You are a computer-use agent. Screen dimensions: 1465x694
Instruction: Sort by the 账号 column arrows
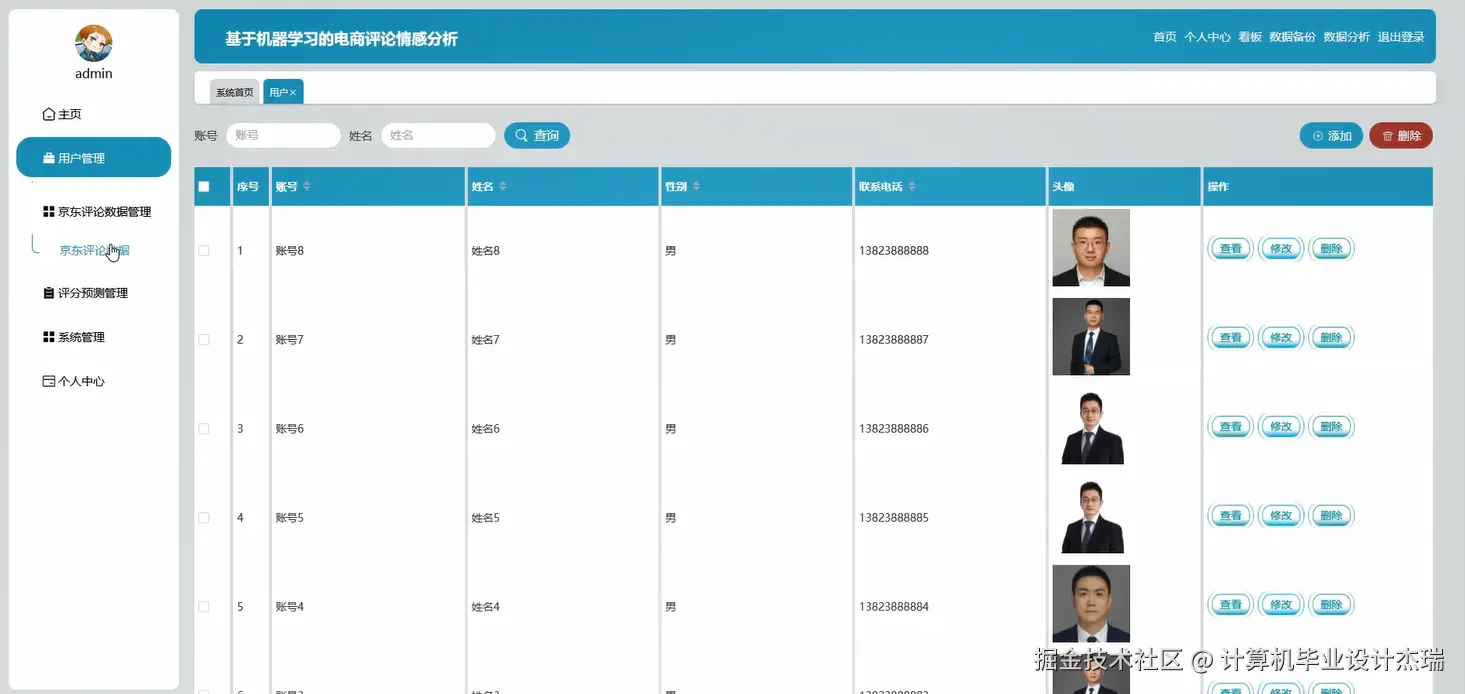tap(307, 187)
